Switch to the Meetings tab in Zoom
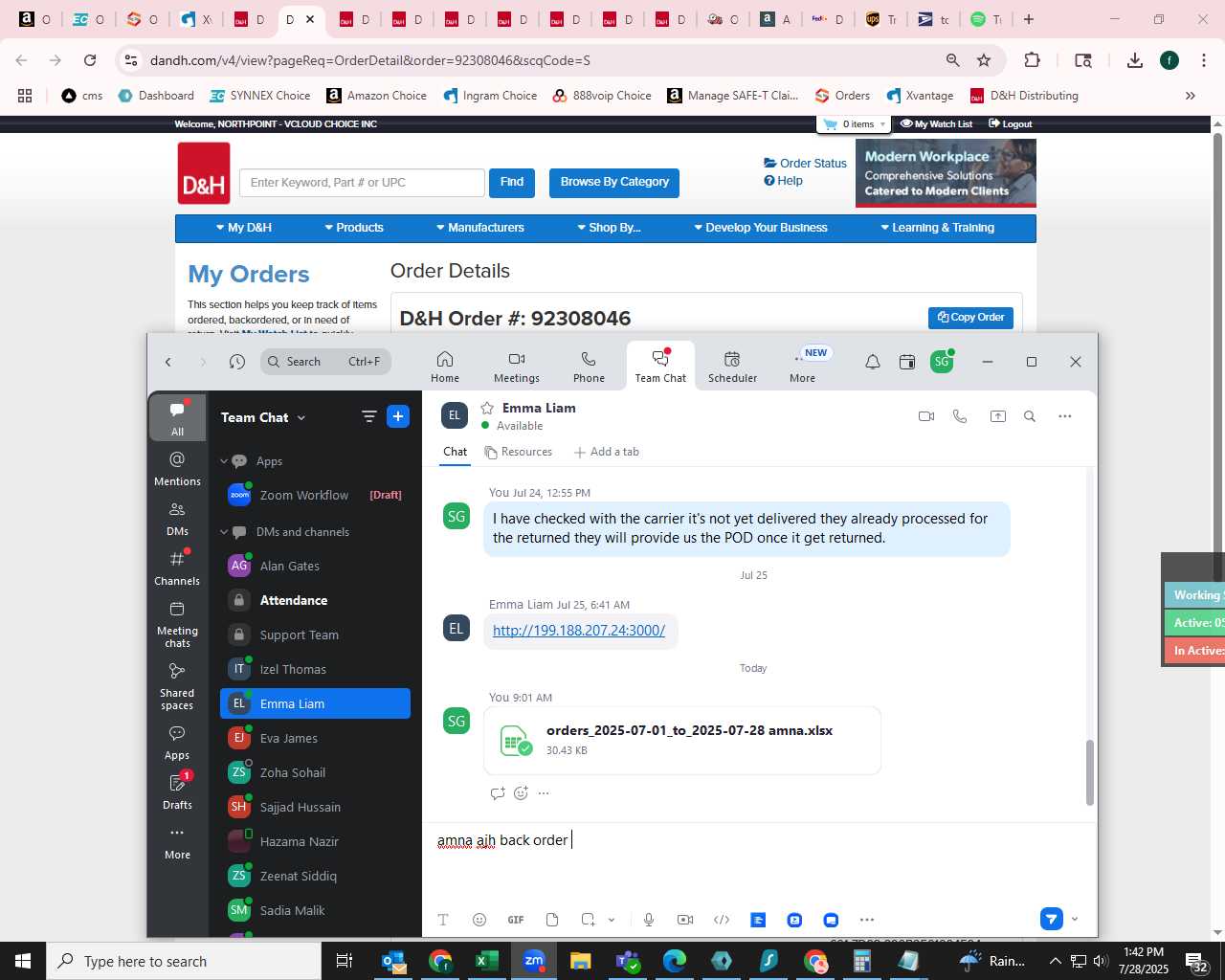Image resolution: width=1225 pixels, height=980 pixels. [x=517, y=366]
